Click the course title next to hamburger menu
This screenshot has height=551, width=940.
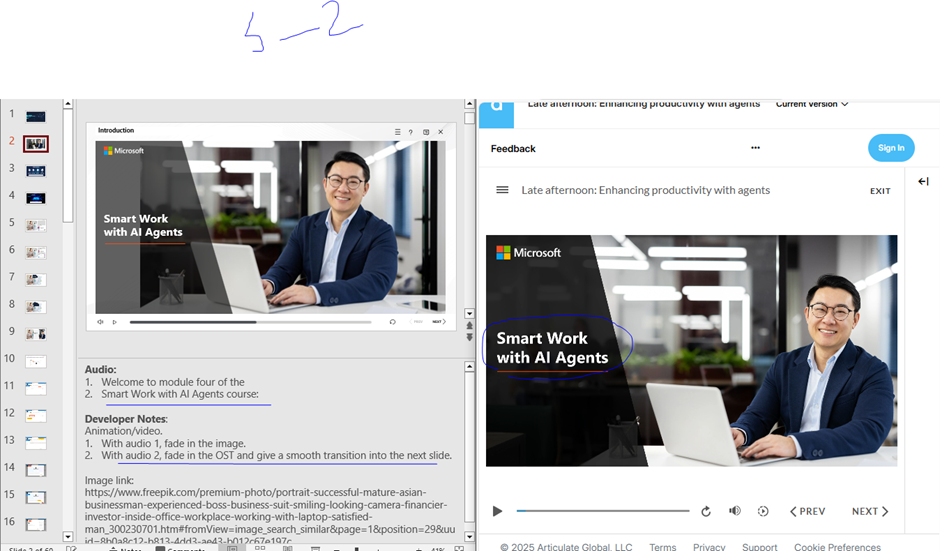click(x=646, y=190)
